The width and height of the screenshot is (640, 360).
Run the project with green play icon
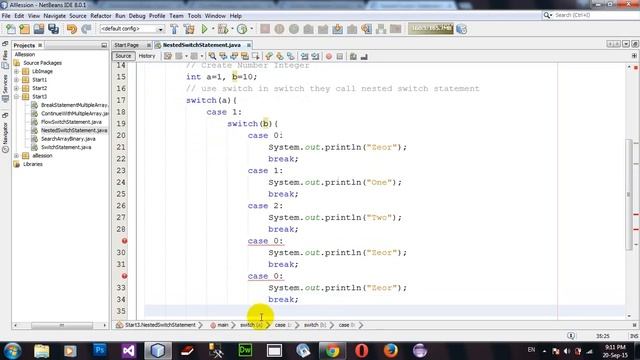pos(204,29)
